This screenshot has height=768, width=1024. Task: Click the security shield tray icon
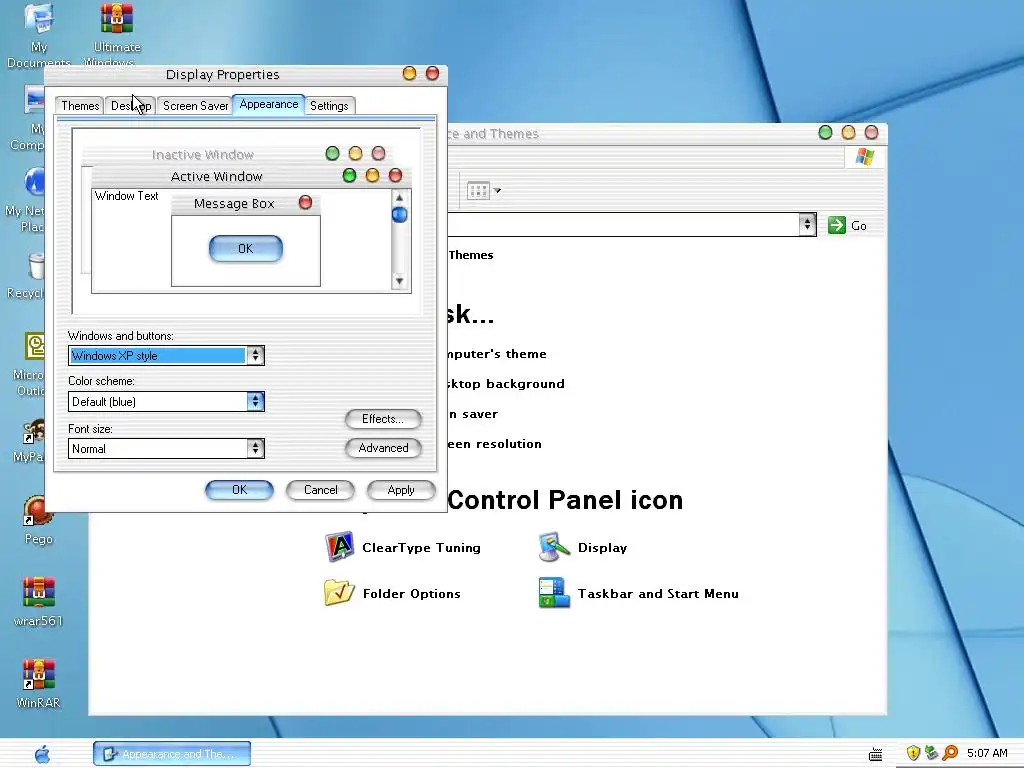[913, 753]
